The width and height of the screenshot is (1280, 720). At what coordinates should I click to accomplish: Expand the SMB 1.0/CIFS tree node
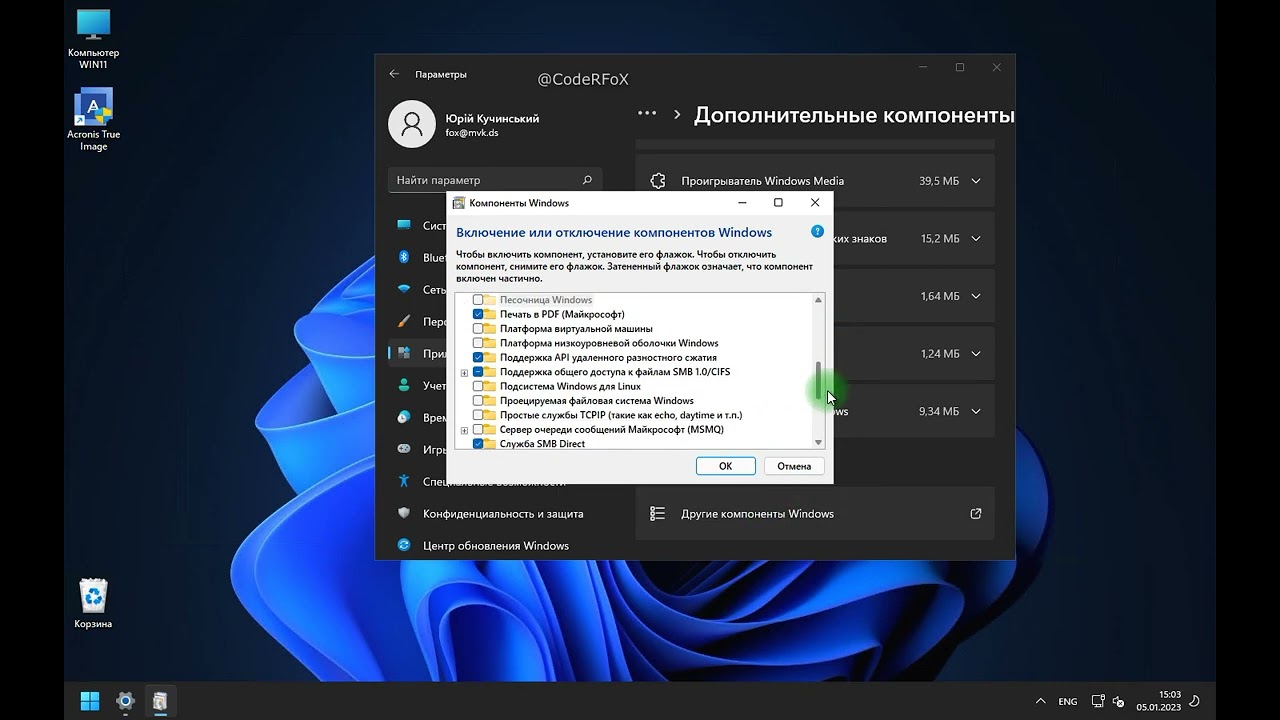[x=464, y=372]
